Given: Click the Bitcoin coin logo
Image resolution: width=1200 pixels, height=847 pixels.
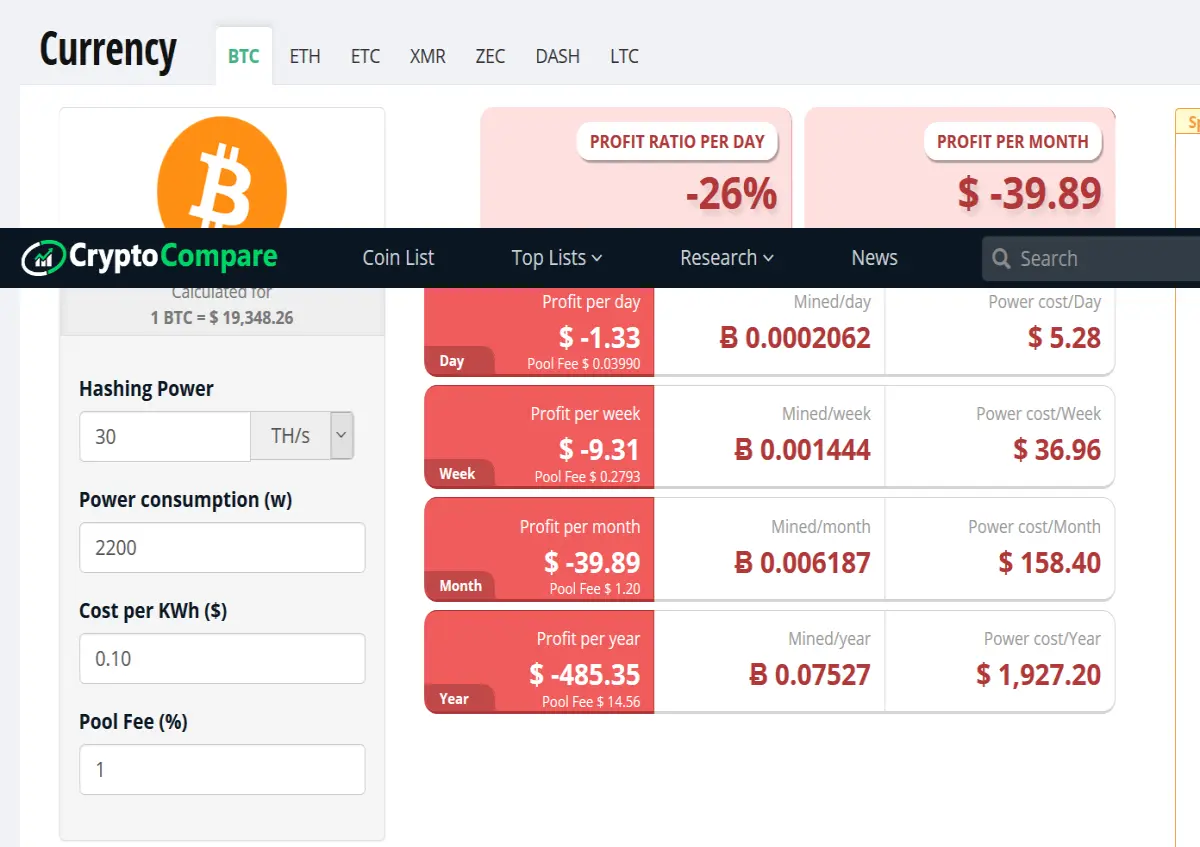Looking at the screenshot, I should coord(222,173).
